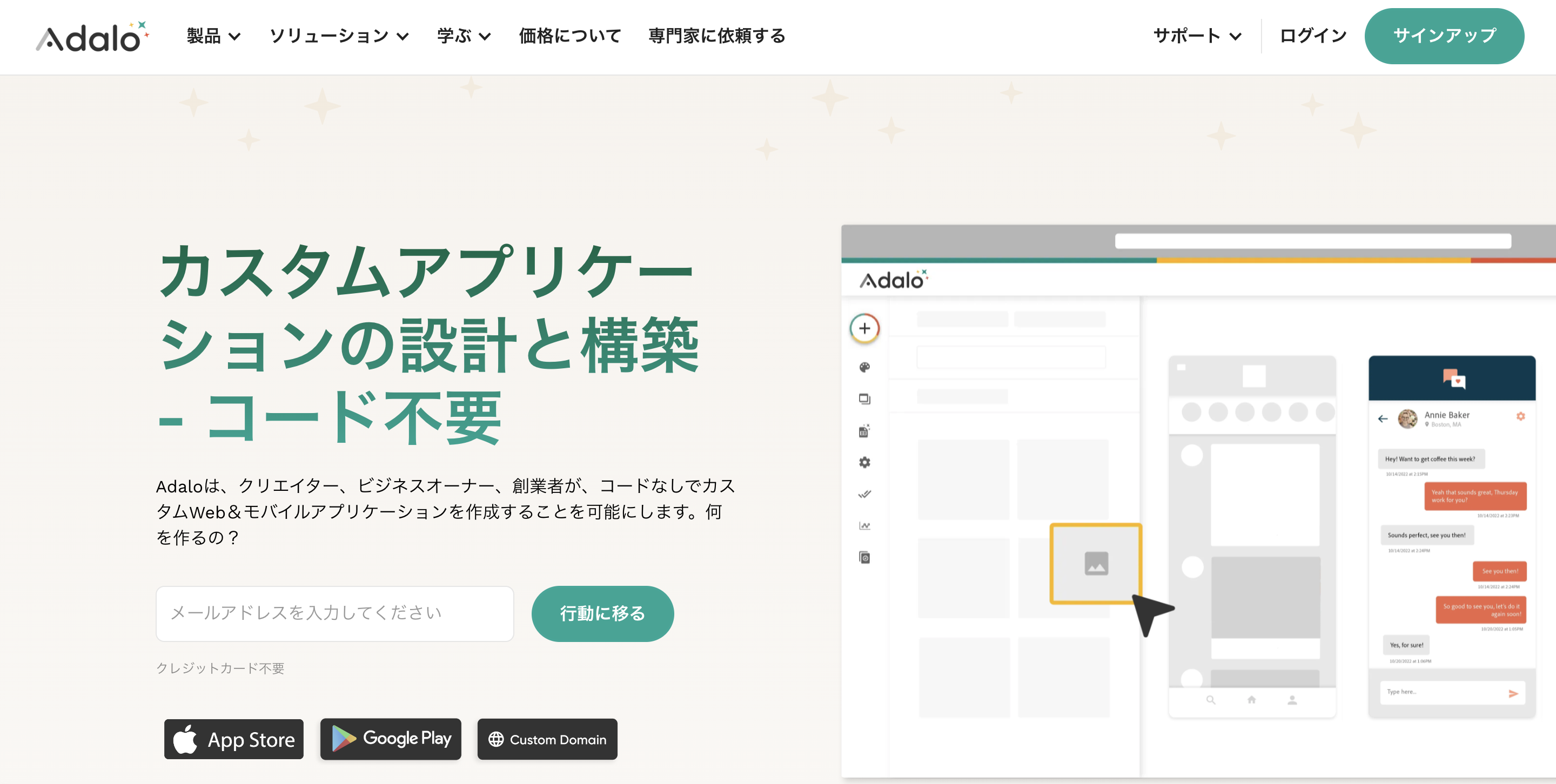Open the Google Play badge

click(391, 739)
